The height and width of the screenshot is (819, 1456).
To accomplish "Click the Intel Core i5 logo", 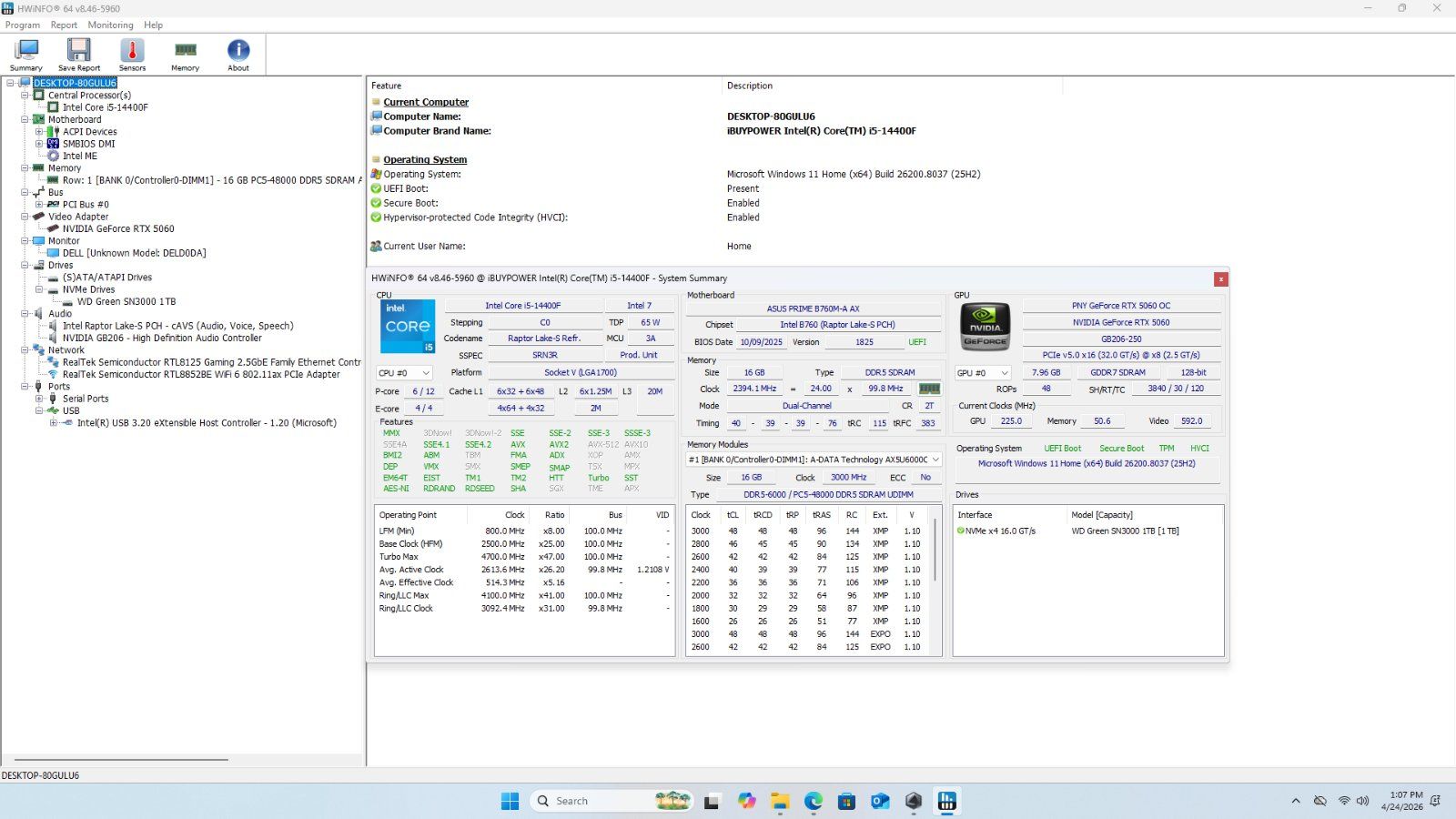I will tap(408, 327).
